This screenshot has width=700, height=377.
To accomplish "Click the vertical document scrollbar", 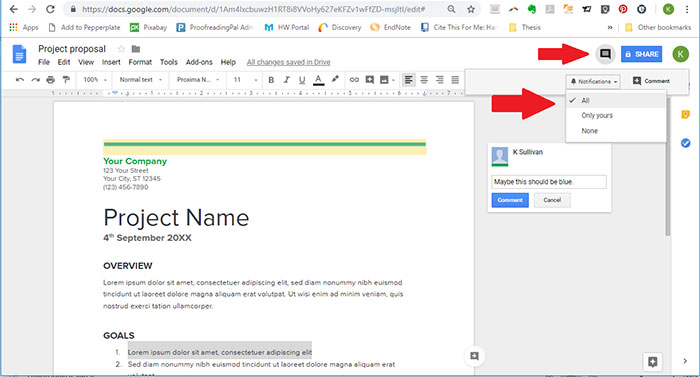I will [667, 168].
